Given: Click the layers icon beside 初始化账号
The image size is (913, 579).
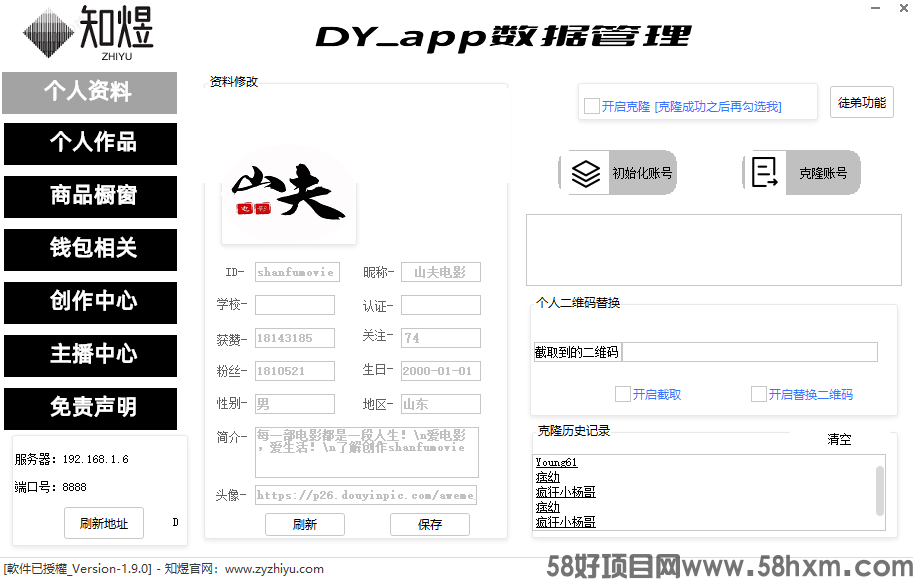Looking at the screenshot, I should (585, 173).
